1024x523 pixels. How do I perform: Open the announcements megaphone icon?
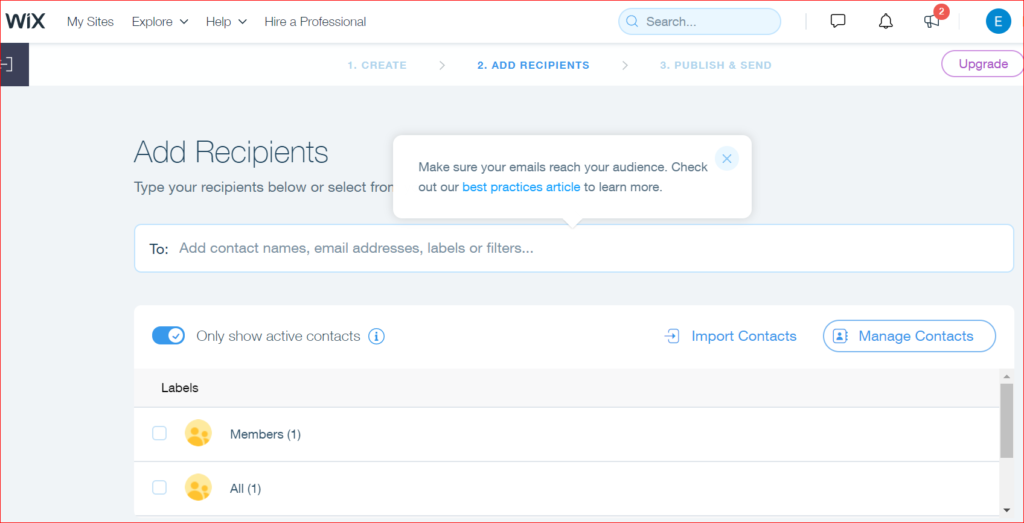tap(931, 22)
